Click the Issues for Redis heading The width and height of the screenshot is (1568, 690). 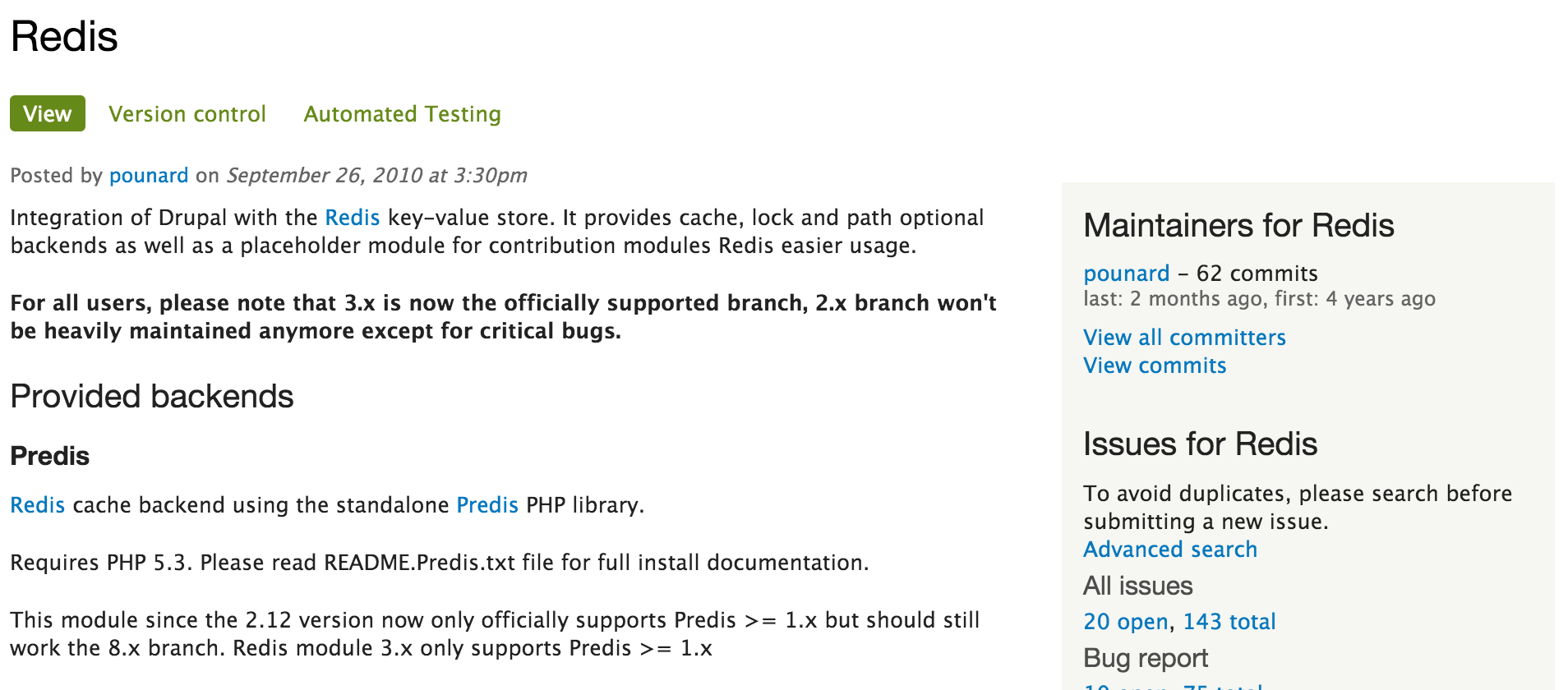pyautogui.click(x=1200, y=444)
